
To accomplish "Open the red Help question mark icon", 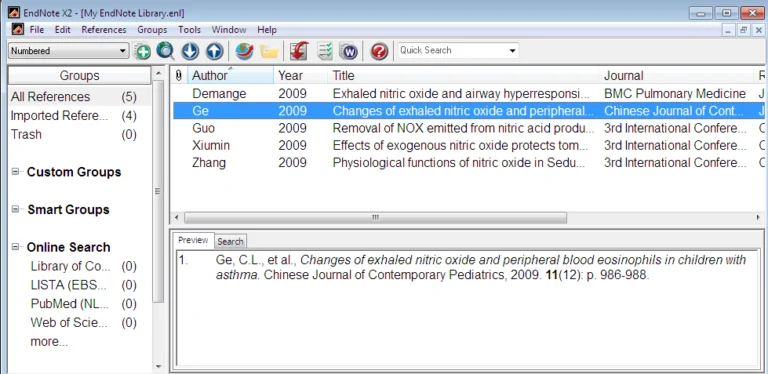I will [379, 51].
